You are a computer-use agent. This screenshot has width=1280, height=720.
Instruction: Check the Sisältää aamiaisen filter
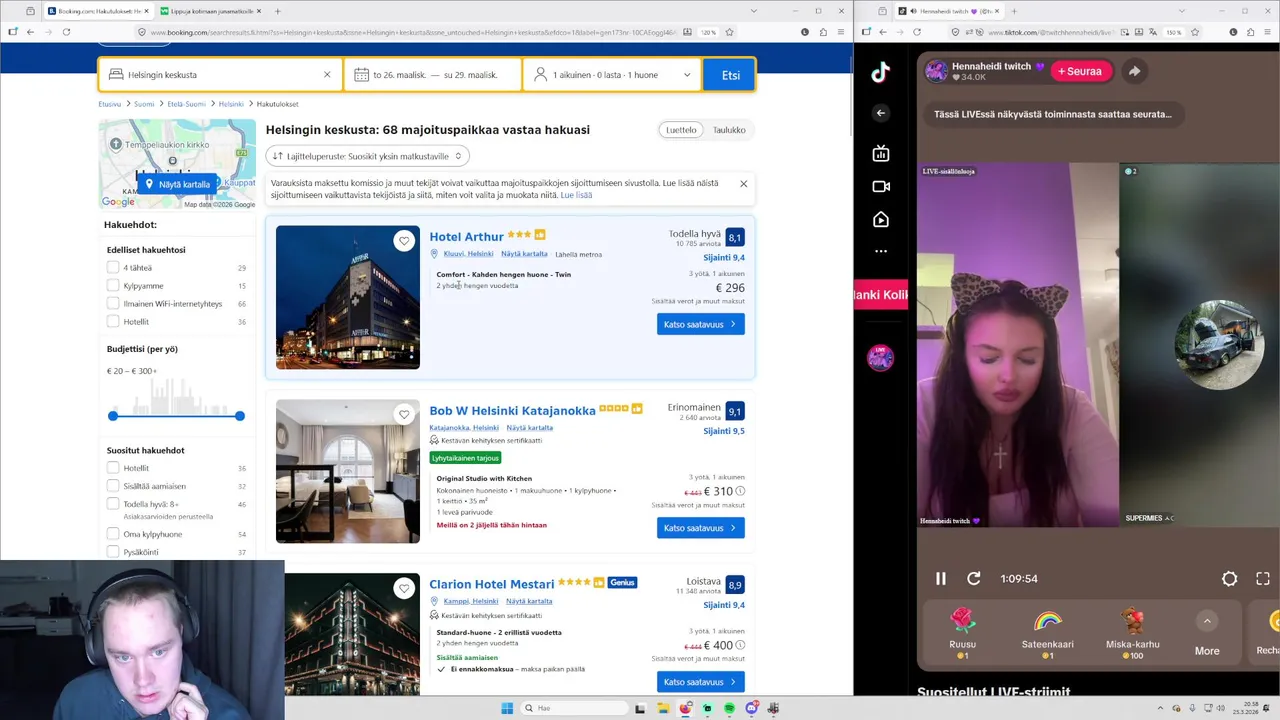coord(113,486)
